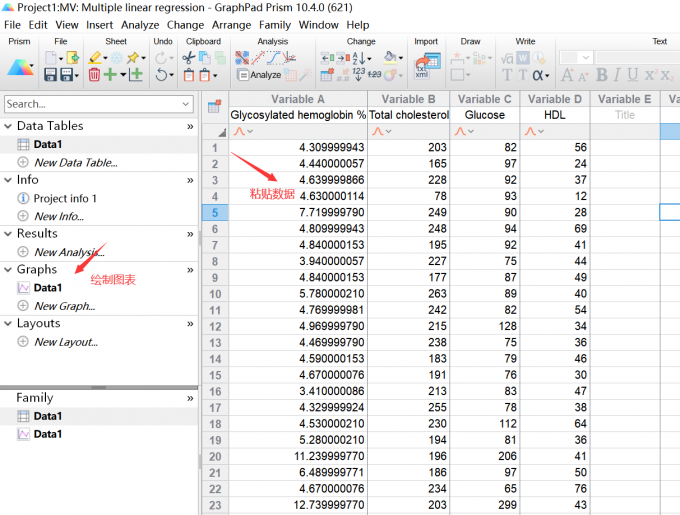
Task: Click the new graph plus icon
Action: (136, 75)
